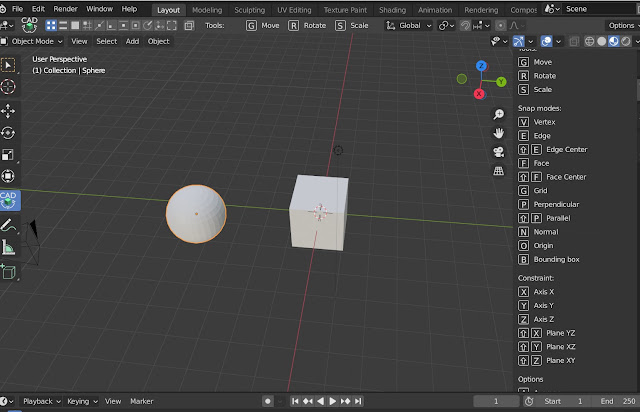The height and width of the screenshot is (412, 640).
Task: Click the blue Z axis gizmo
Action: (x=481, y=66)
